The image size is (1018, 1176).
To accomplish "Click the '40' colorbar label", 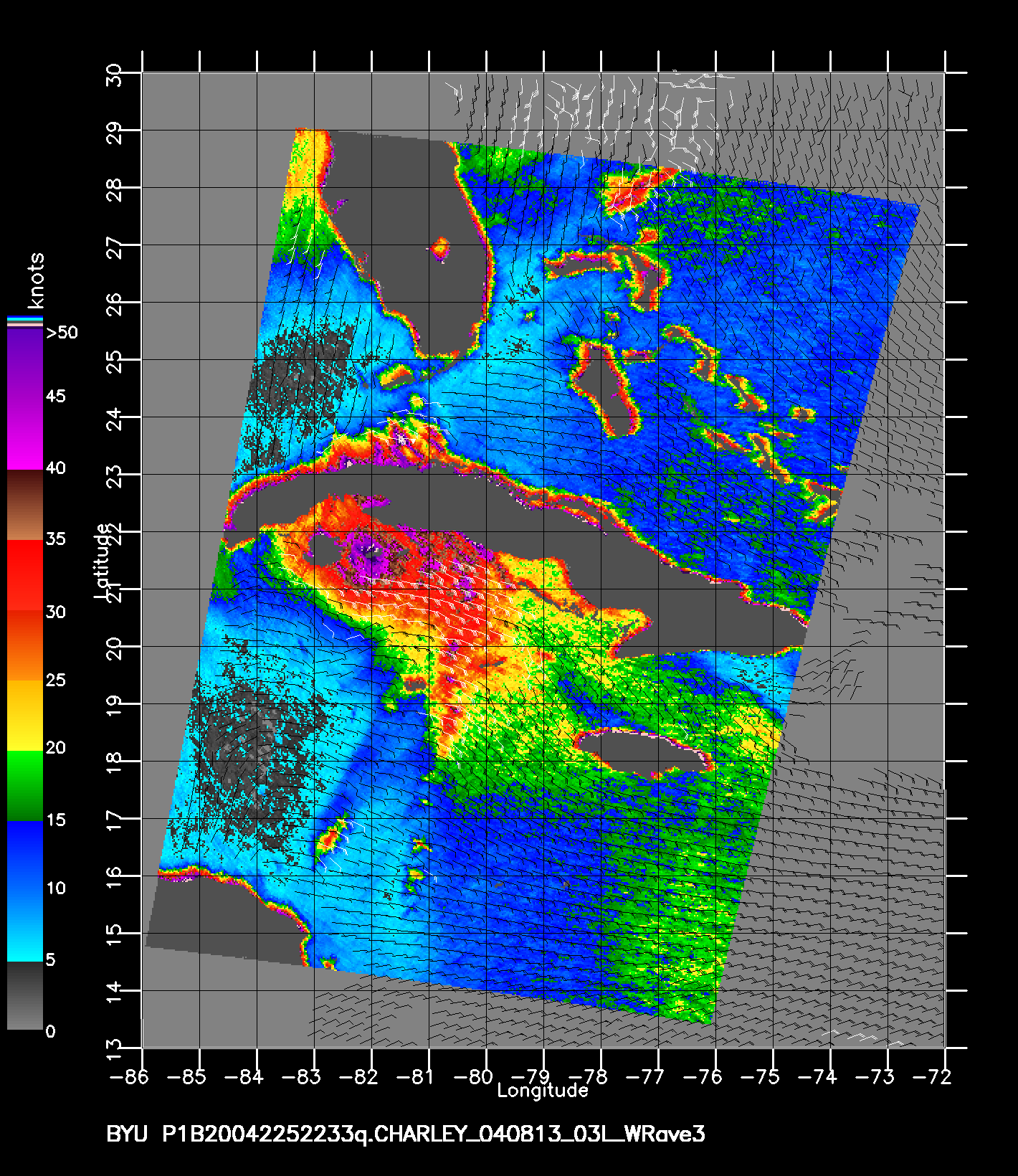I will [x=55, y=468].
